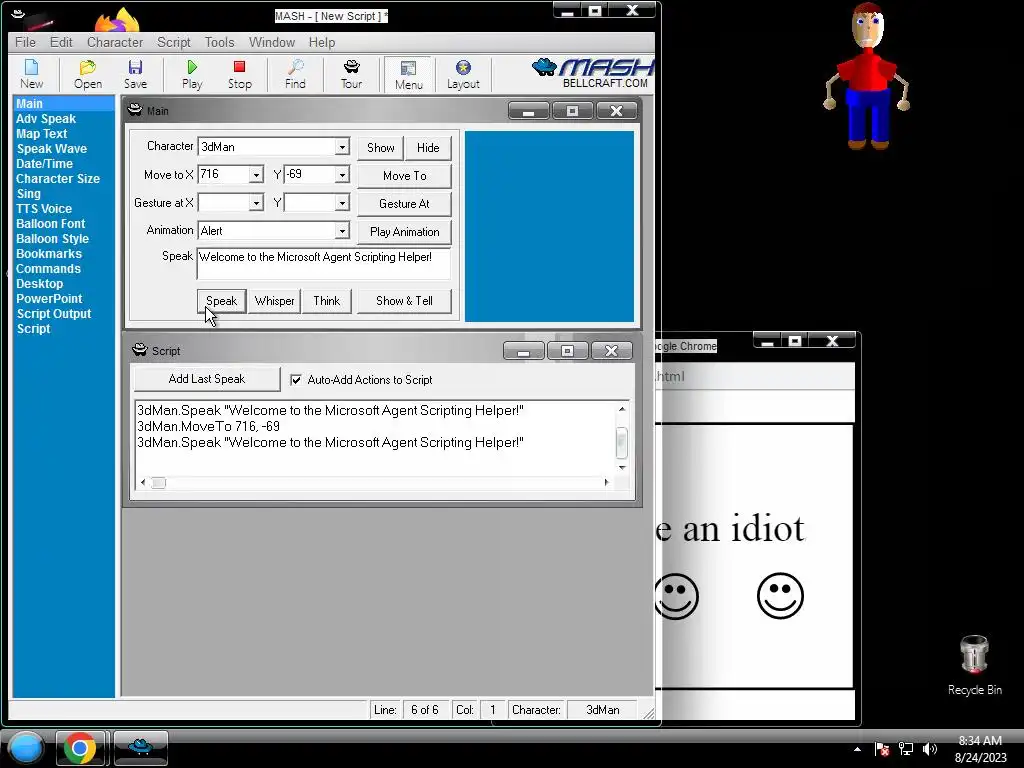
Task: Open the volume icon in system tray
Action: tap(929, 749)
